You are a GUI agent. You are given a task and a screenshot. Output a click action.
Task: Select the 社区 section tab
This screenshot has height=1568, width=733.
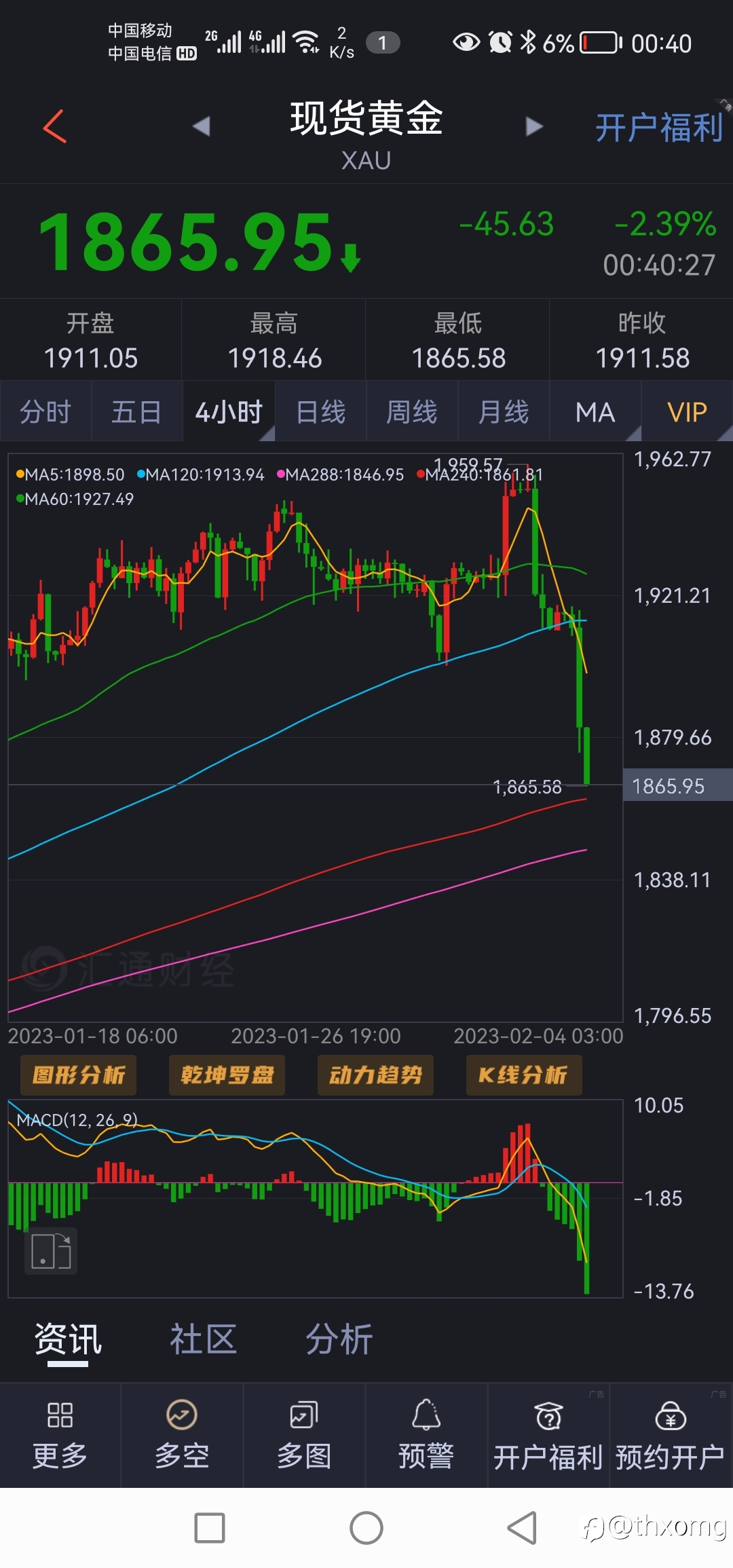coord(203,1339)
